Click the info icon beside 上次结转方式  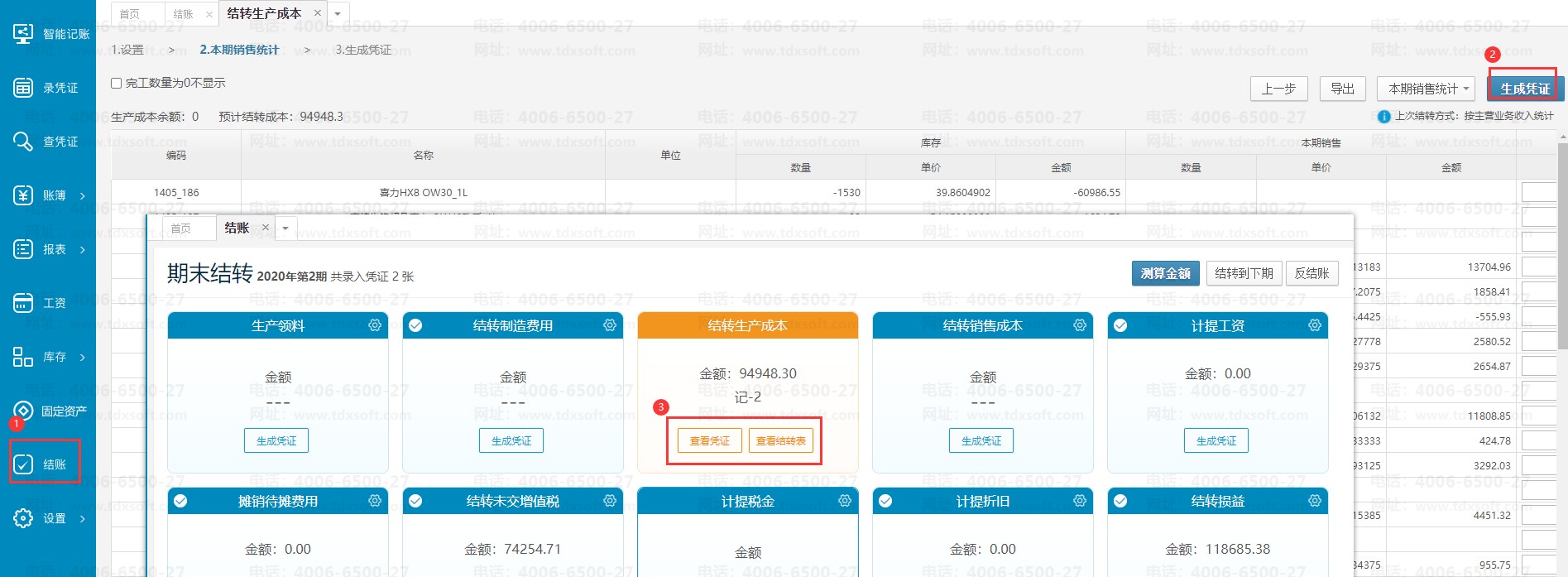[x=1383, y=117]
